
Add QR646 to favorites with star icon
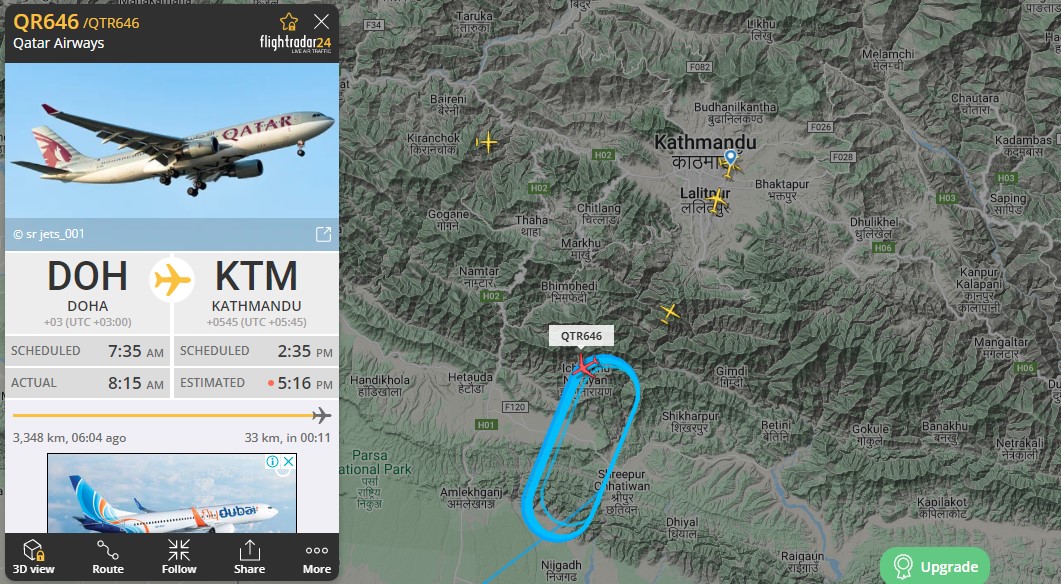tap(289, 22)
